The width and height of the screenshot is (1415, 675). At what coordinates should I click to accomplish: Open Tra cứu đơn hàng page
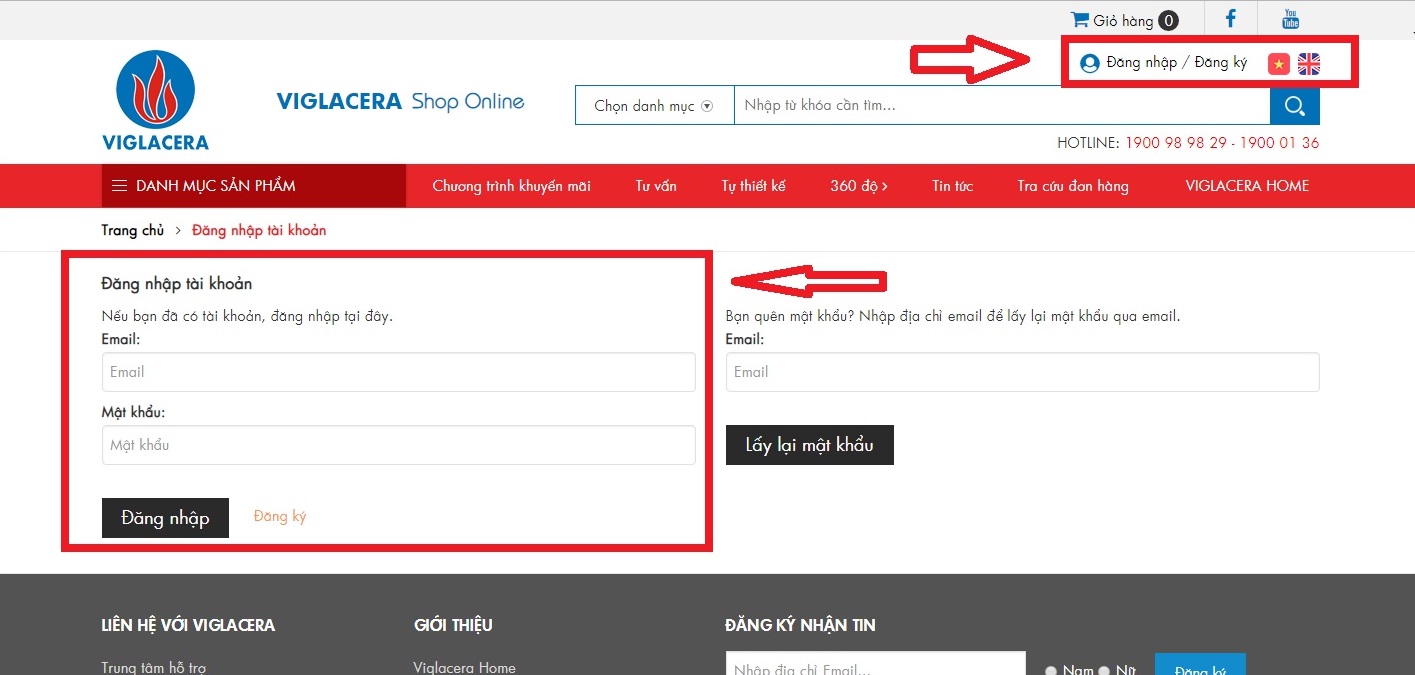(1073, 186)
